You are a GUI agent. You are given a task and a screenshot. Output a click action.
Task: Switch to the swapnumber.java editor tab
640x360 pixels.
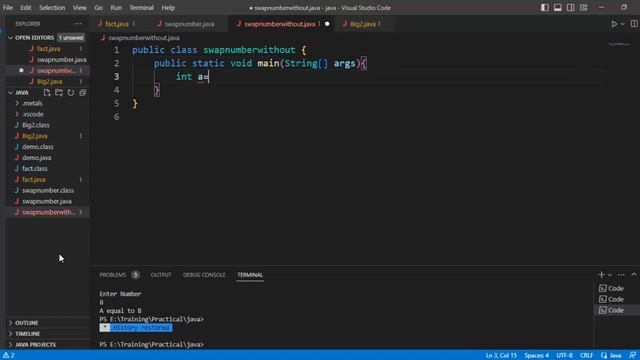(189, 24)
